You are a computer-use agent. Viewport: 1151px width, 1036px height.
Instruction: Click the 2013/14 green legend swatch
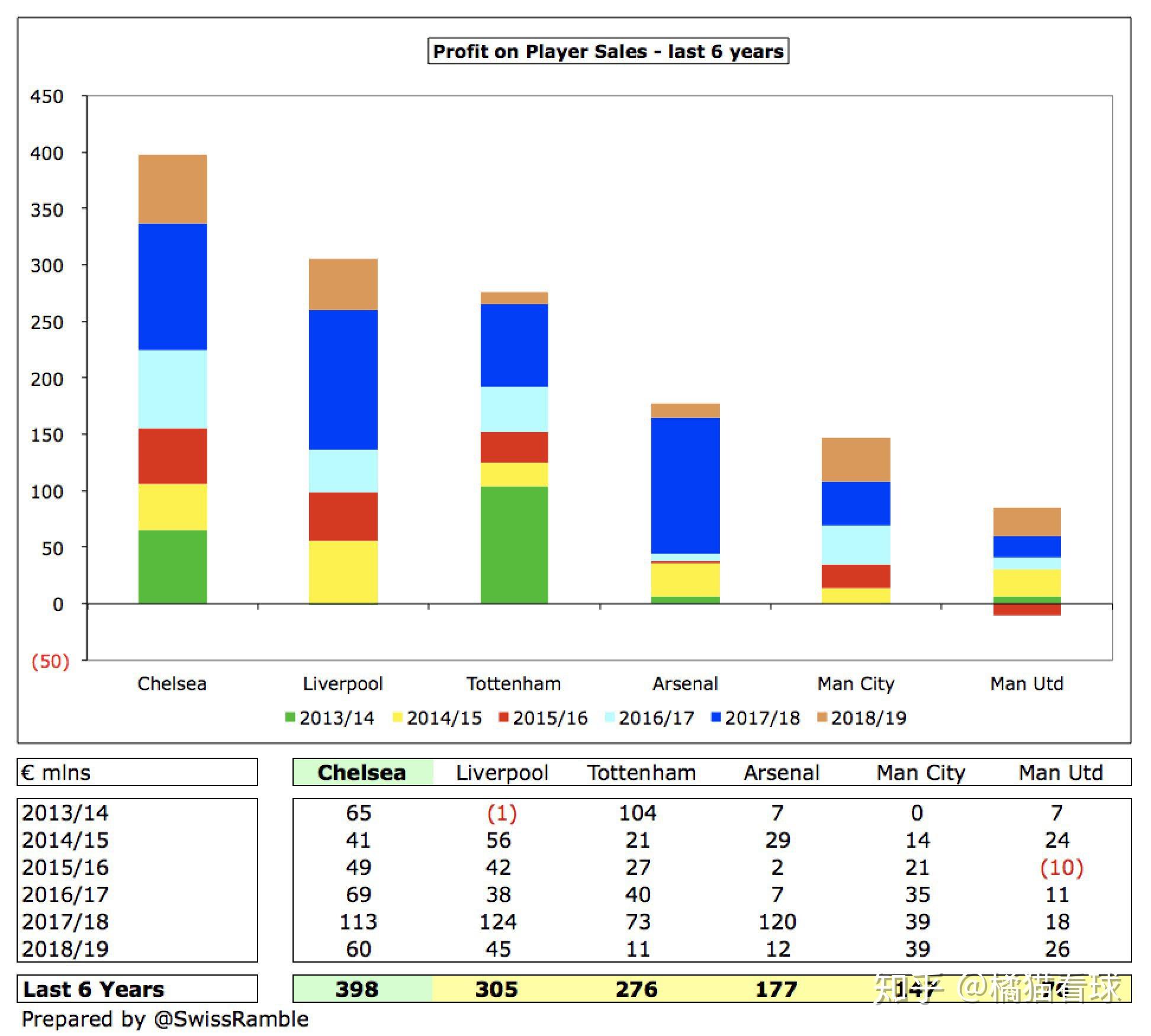(x=290, y=718)
